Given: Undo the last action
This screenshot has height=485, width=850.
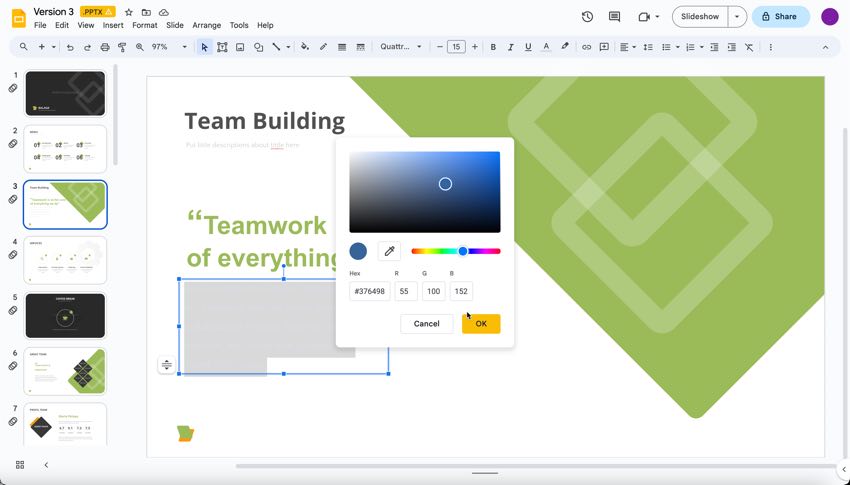Looking at the screenshot, I should pyautogui.click(x=70, y=47).
